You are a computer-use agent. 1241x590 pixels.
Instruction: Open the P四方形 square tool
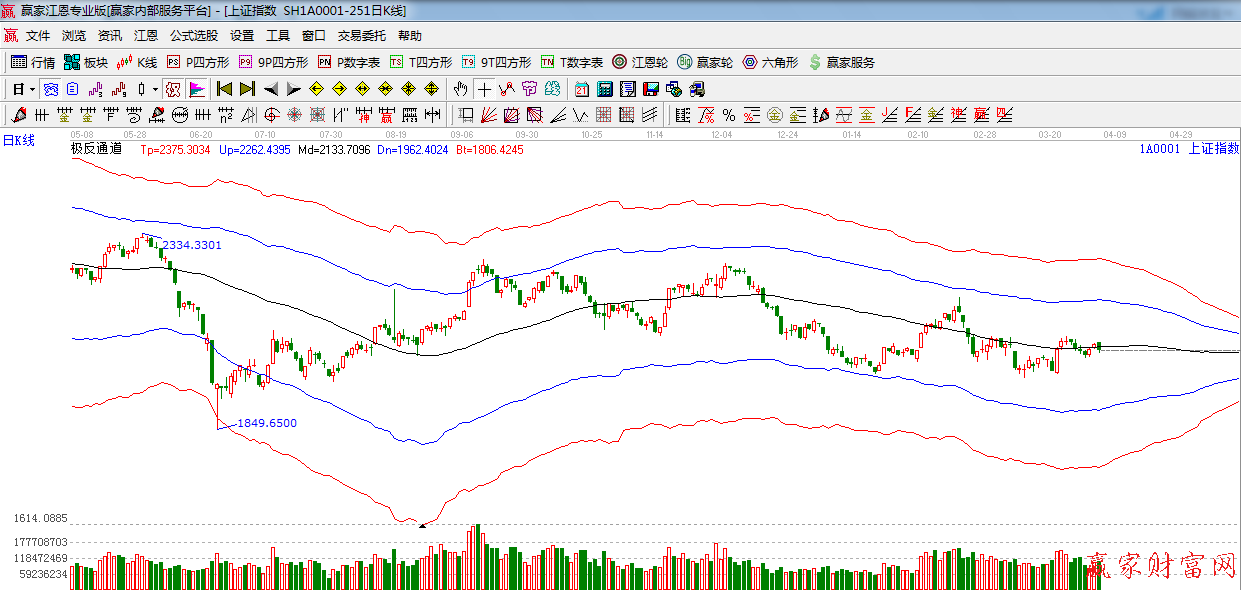point(197,62)
